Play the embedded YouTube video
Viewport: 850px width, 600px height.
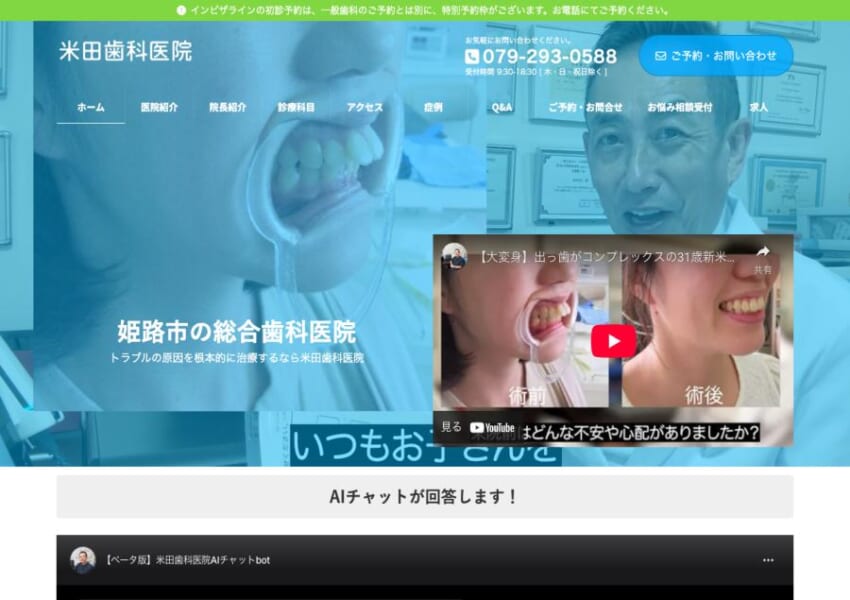coord(613,340)
